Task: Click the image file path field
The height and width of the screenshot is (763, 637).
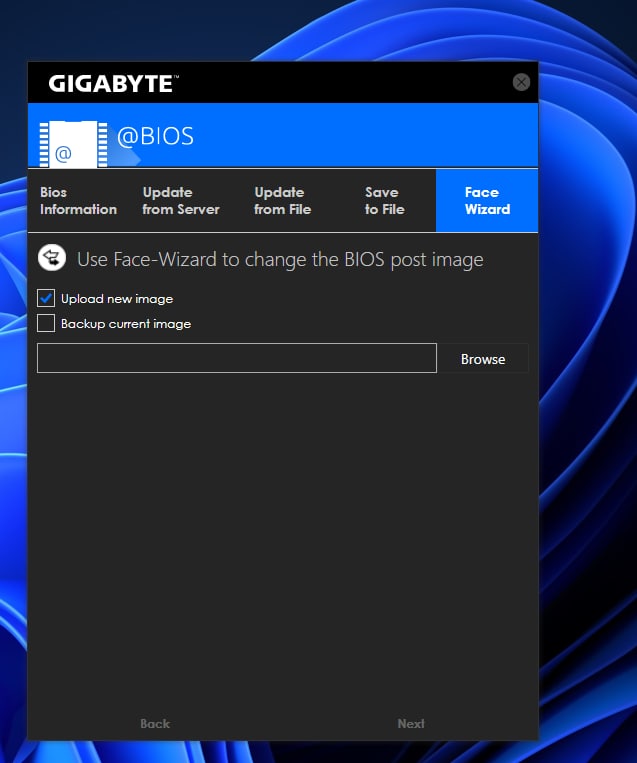Action: [237, 358]
